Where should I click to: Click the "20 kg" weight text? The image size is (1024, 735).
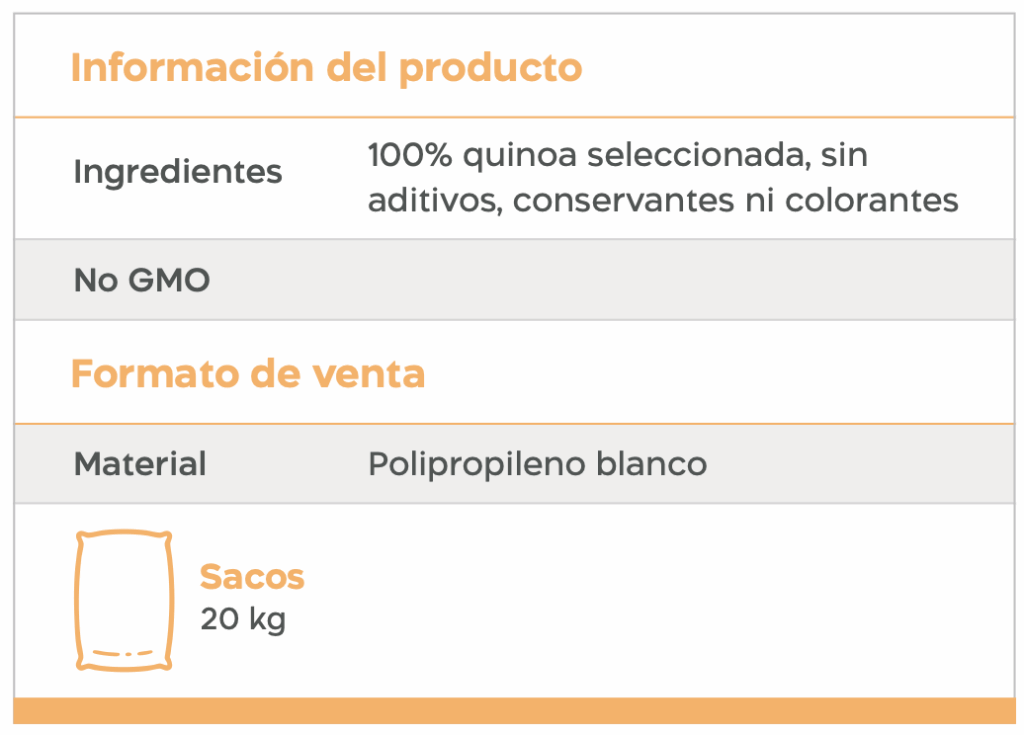(243, 619)
